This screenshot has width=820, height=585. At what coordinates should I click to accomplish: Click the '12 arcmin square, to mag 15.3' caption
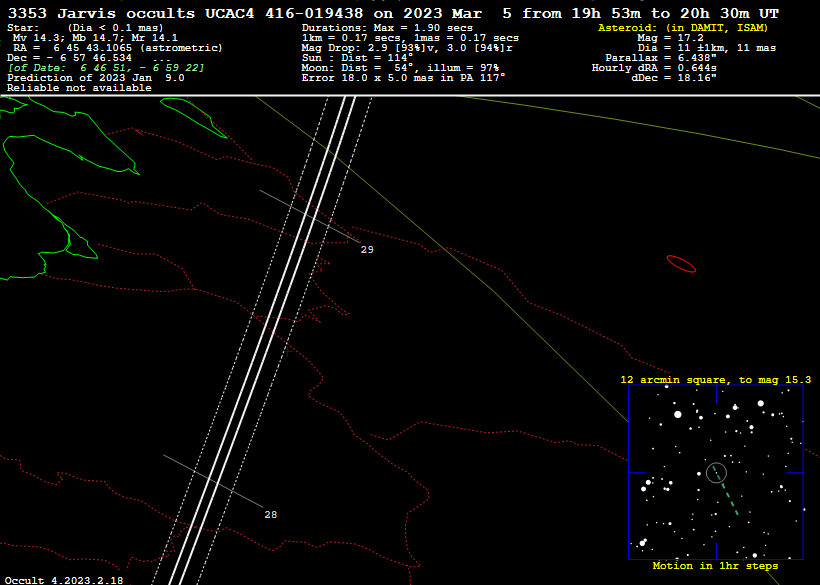[715, 380]
